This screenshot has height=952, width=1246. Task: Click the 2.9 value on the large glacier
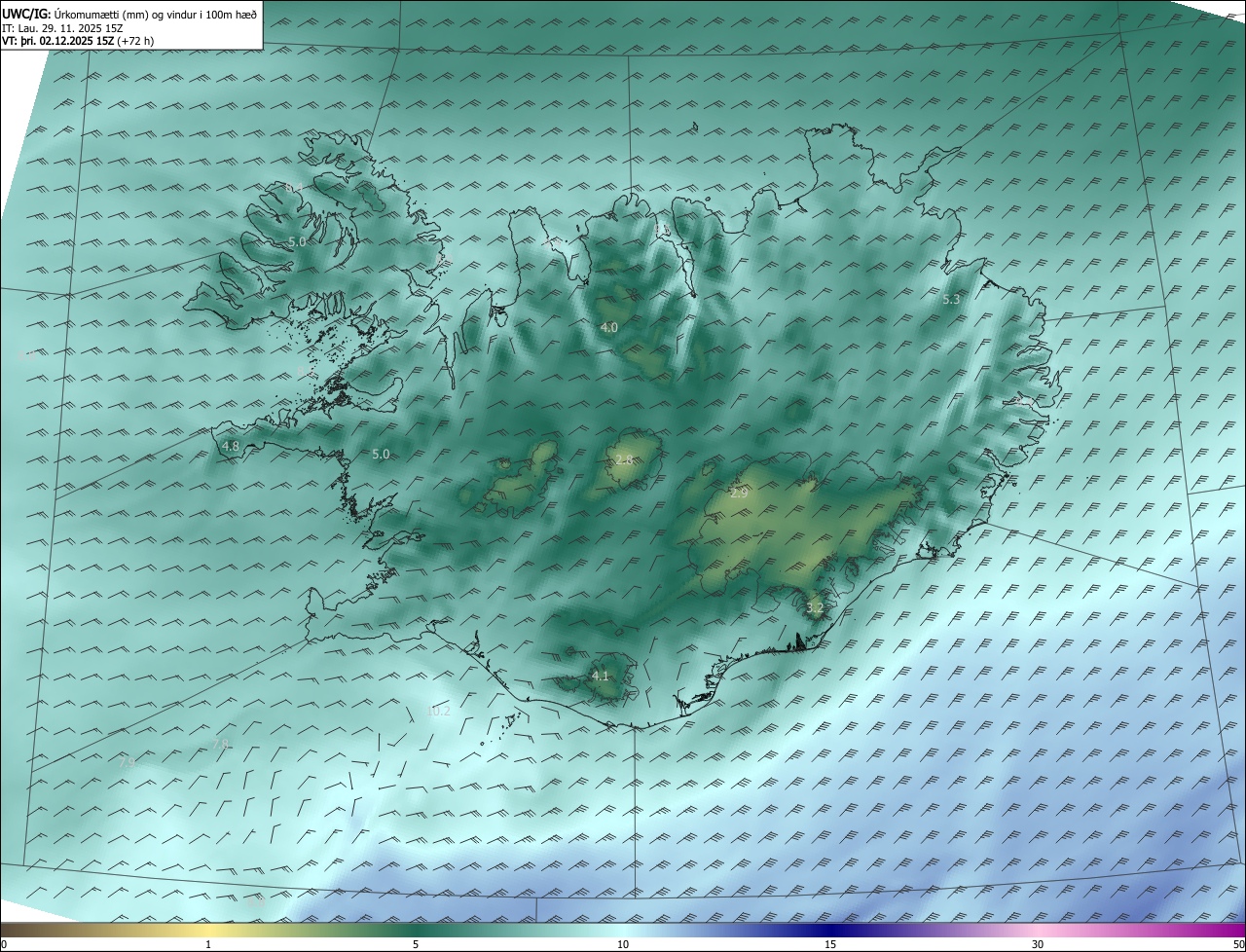click(x=740, y=494)
